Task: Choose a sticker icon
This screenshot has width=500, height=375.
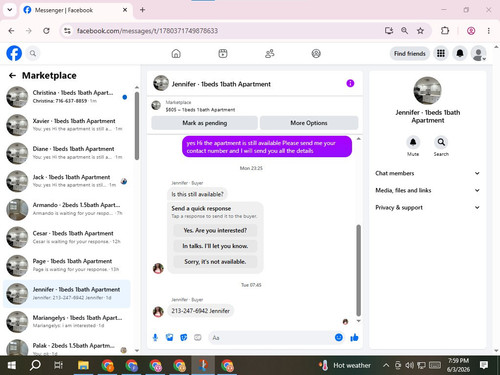Action: (x=184, y=338)
